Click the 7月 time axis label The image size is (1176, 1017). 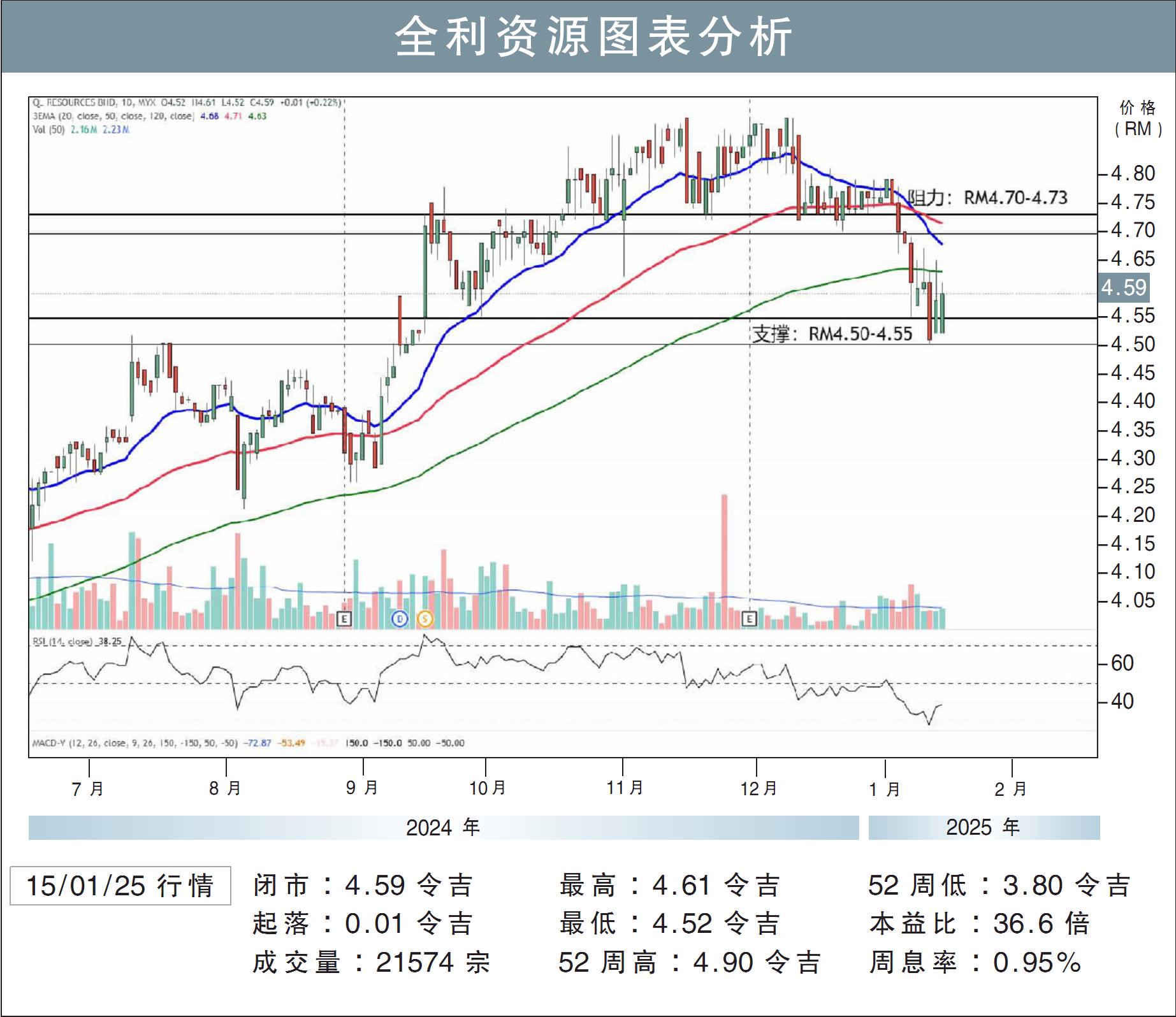pyautogui.click(x=88, y=789)
